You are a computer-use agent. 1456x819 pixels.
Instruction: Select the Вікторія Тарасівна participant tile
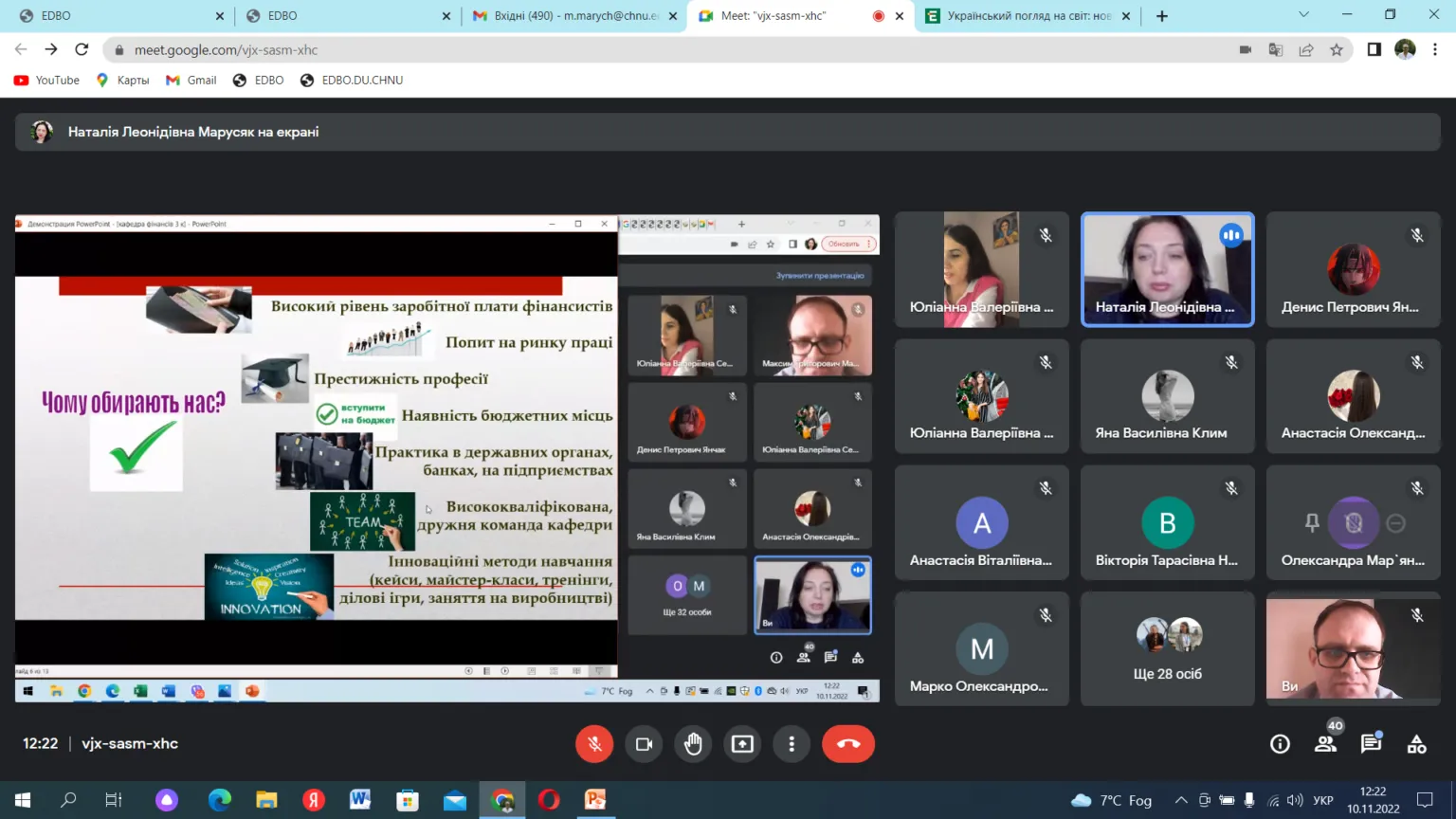(x=1168, y=522)
